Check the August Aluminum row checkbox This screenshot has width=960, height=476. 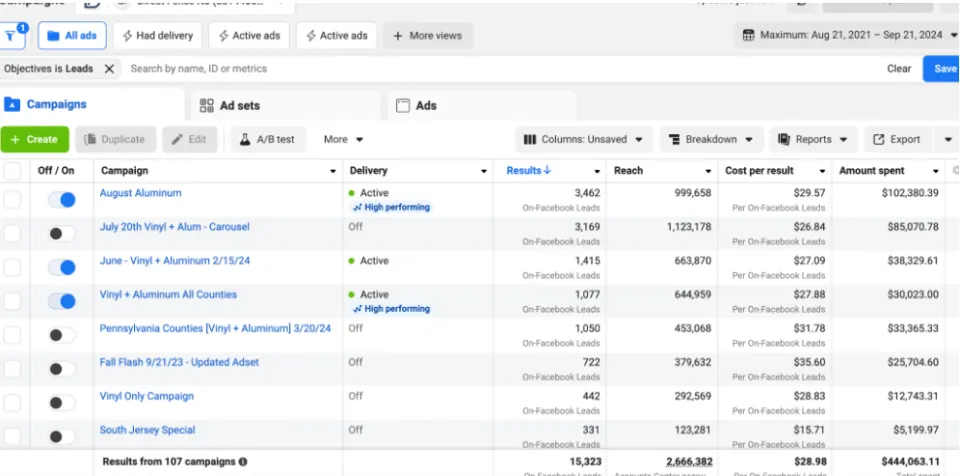coord(12,200)
